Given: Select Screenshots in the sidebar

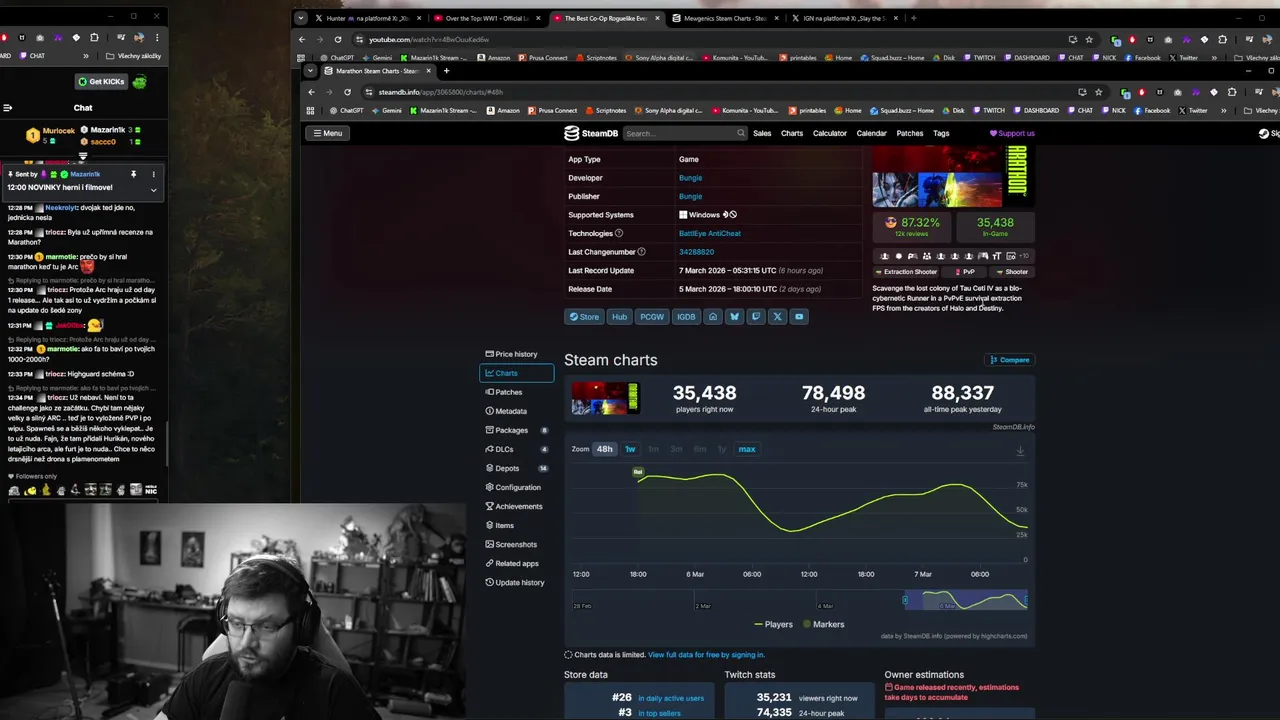Looking at the screenshot, I should tap(516, 544).
